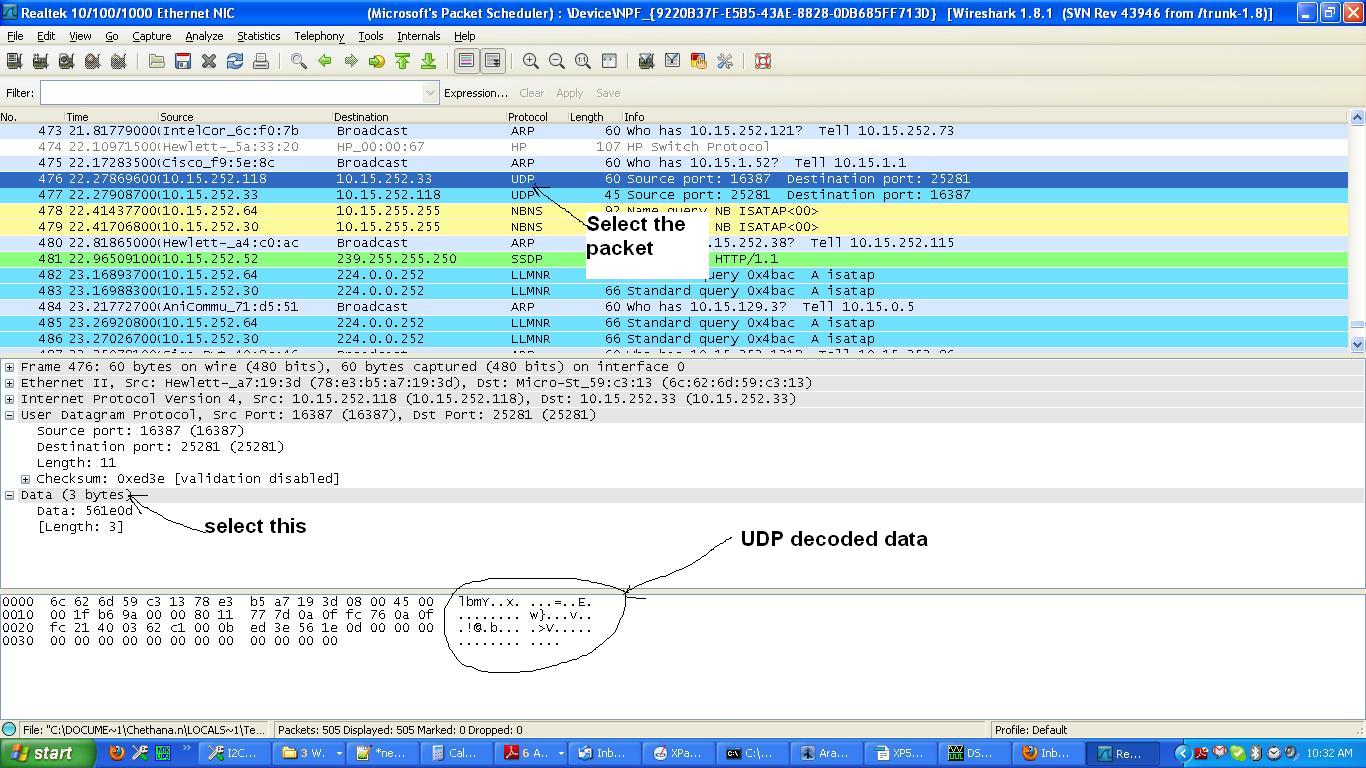This screenshot has height=768, width=1366.
Task: Open the capture interfaces list icon
Action: point(15,61)
